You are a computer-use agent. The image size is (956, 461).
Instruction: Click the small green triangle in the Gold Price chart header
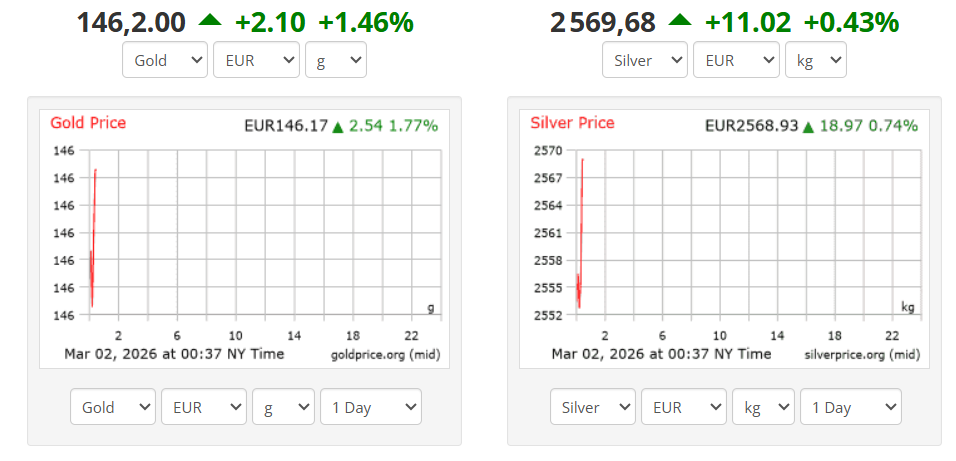(x=338, y=127)
